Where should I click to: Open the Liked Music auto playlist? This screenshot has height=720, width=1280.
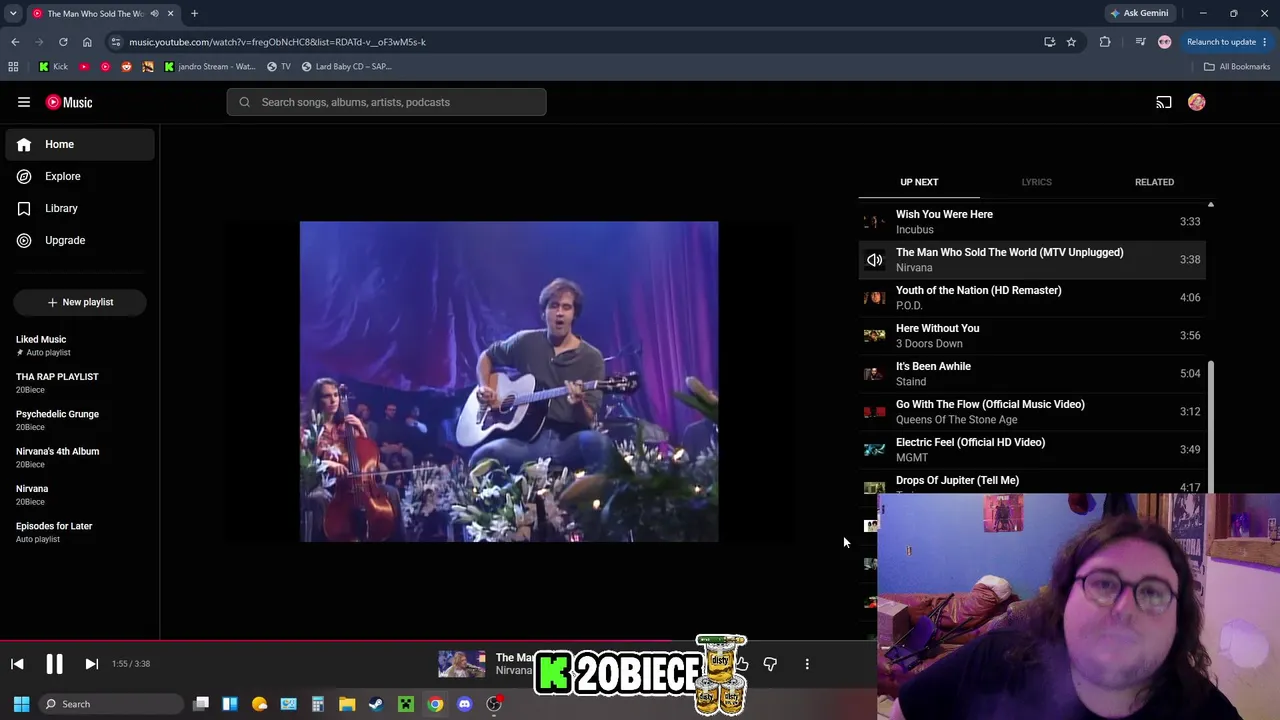pos(80,345)
